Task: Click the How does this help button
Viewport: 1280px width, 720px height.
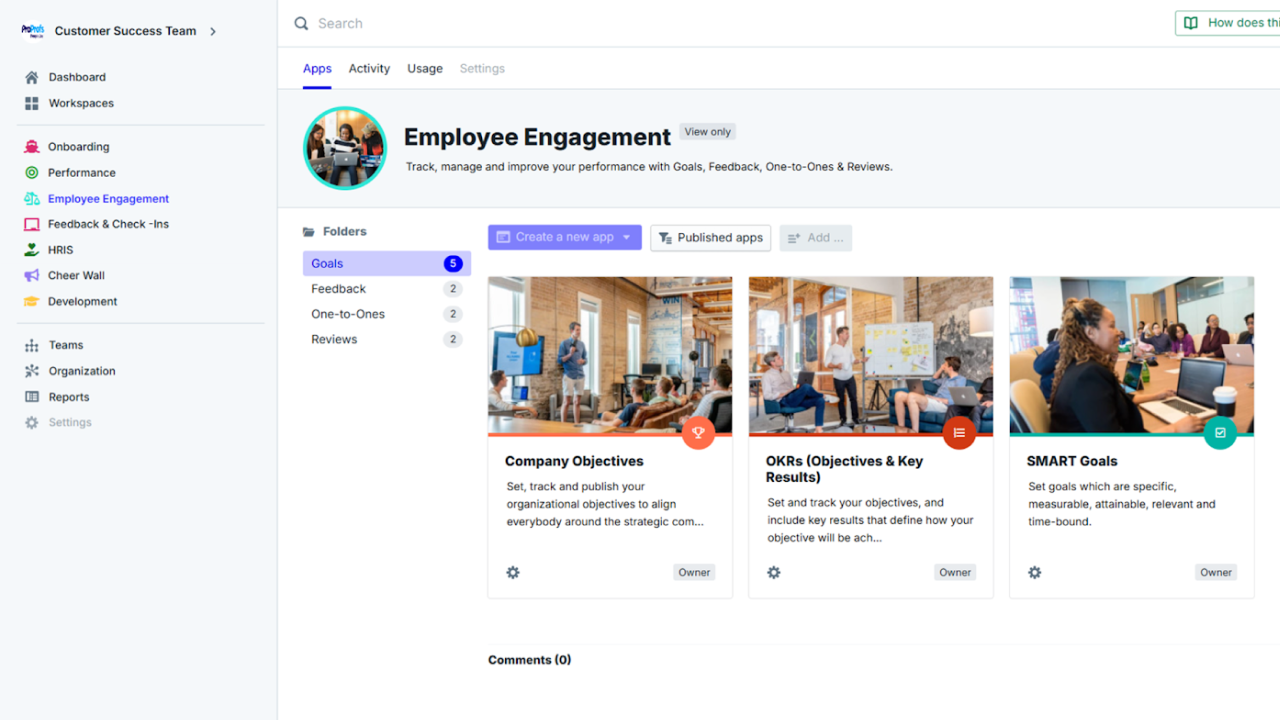Action: (1228, 23)
